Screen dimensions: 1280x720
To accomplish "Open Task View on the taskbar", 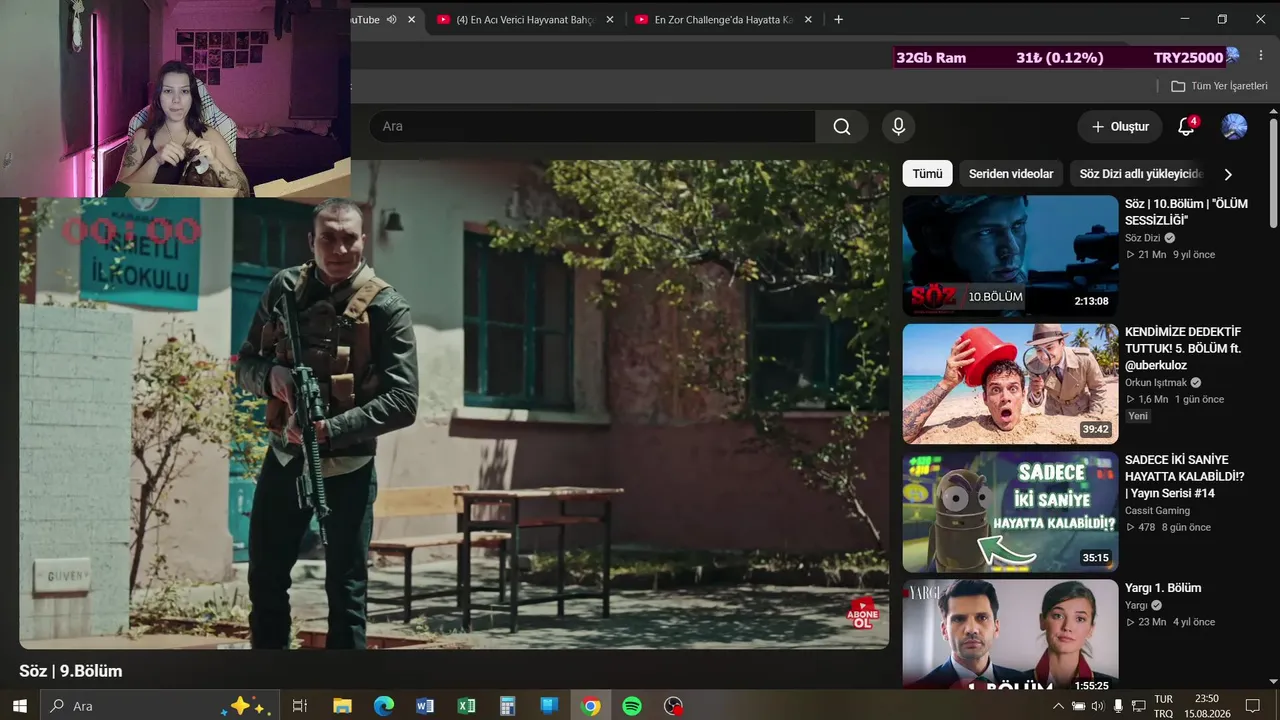I will click(x=299, y=706).
